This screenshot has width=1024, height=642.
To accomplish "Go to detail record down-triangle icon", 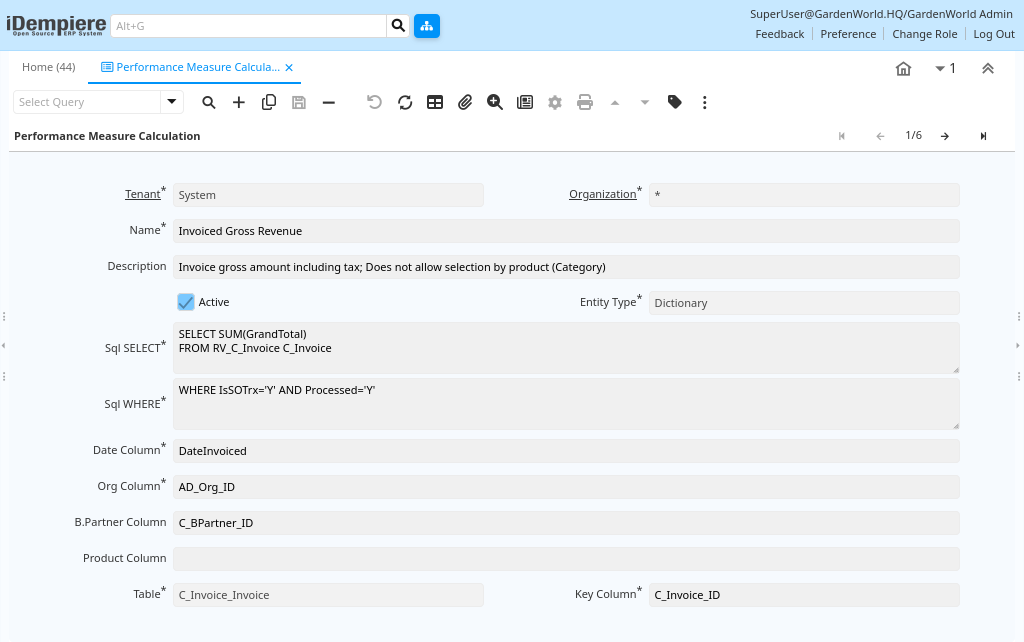I will click(x=645, y=103).
